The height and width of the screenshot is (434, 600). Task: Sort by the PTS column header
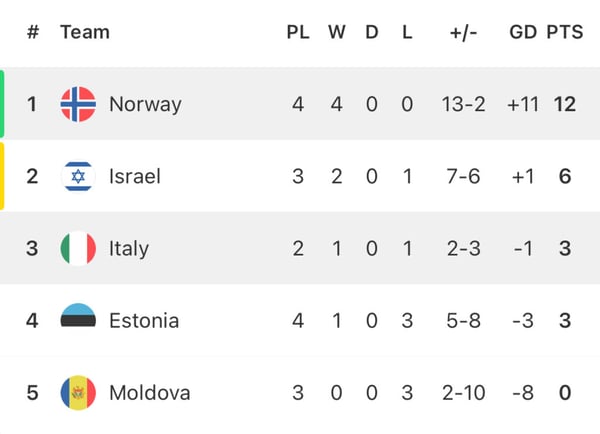point(565,32)
